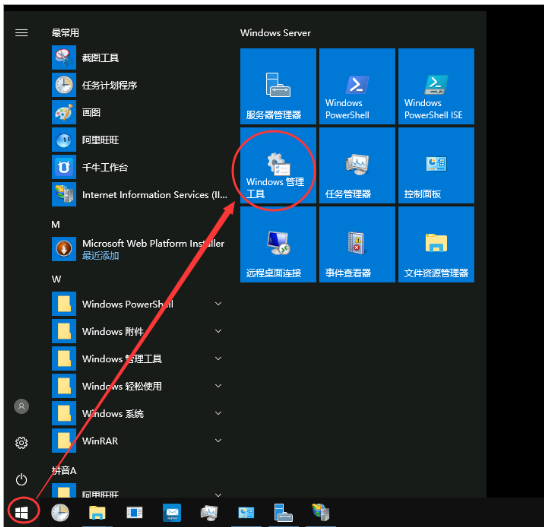Start 千牛工作台 application
544x527 pixels.
point(139,167)
